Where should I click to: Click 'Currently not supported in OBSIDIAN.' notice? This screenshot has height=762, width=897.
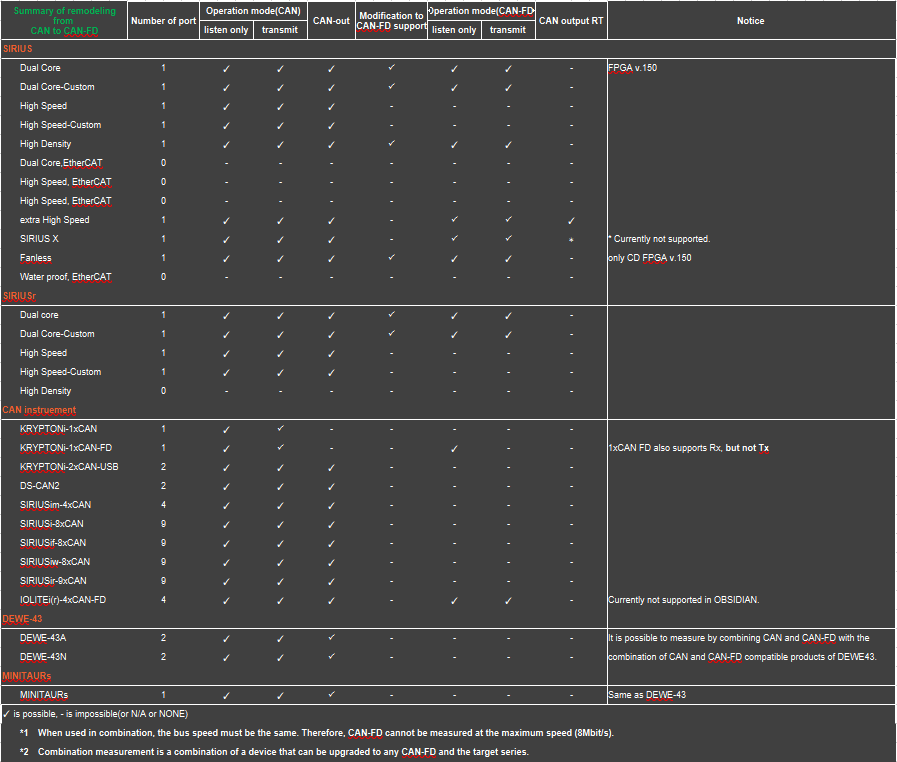(684, 600)
